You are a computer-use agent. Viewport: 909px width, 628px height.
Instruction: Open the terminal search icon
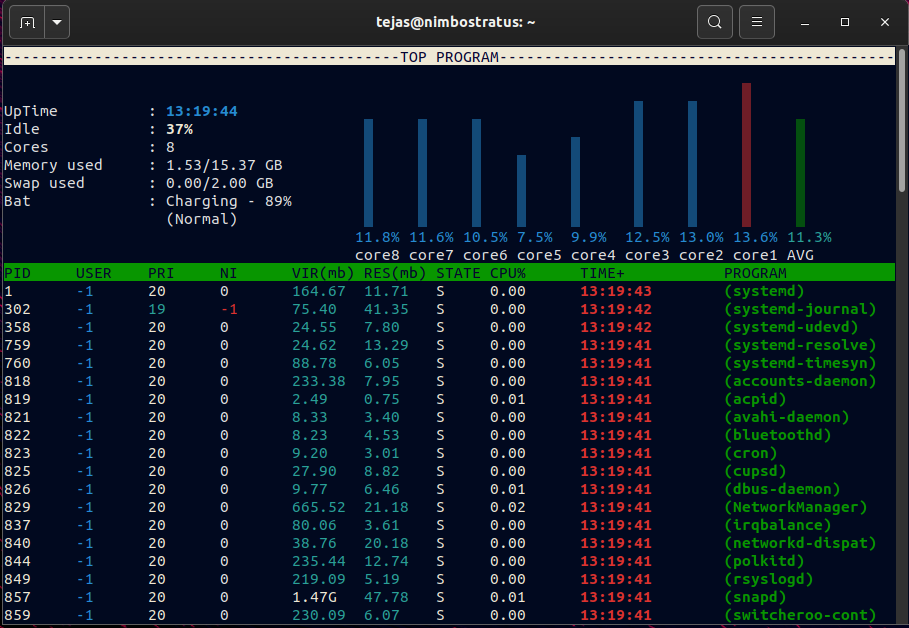point(715,22)
